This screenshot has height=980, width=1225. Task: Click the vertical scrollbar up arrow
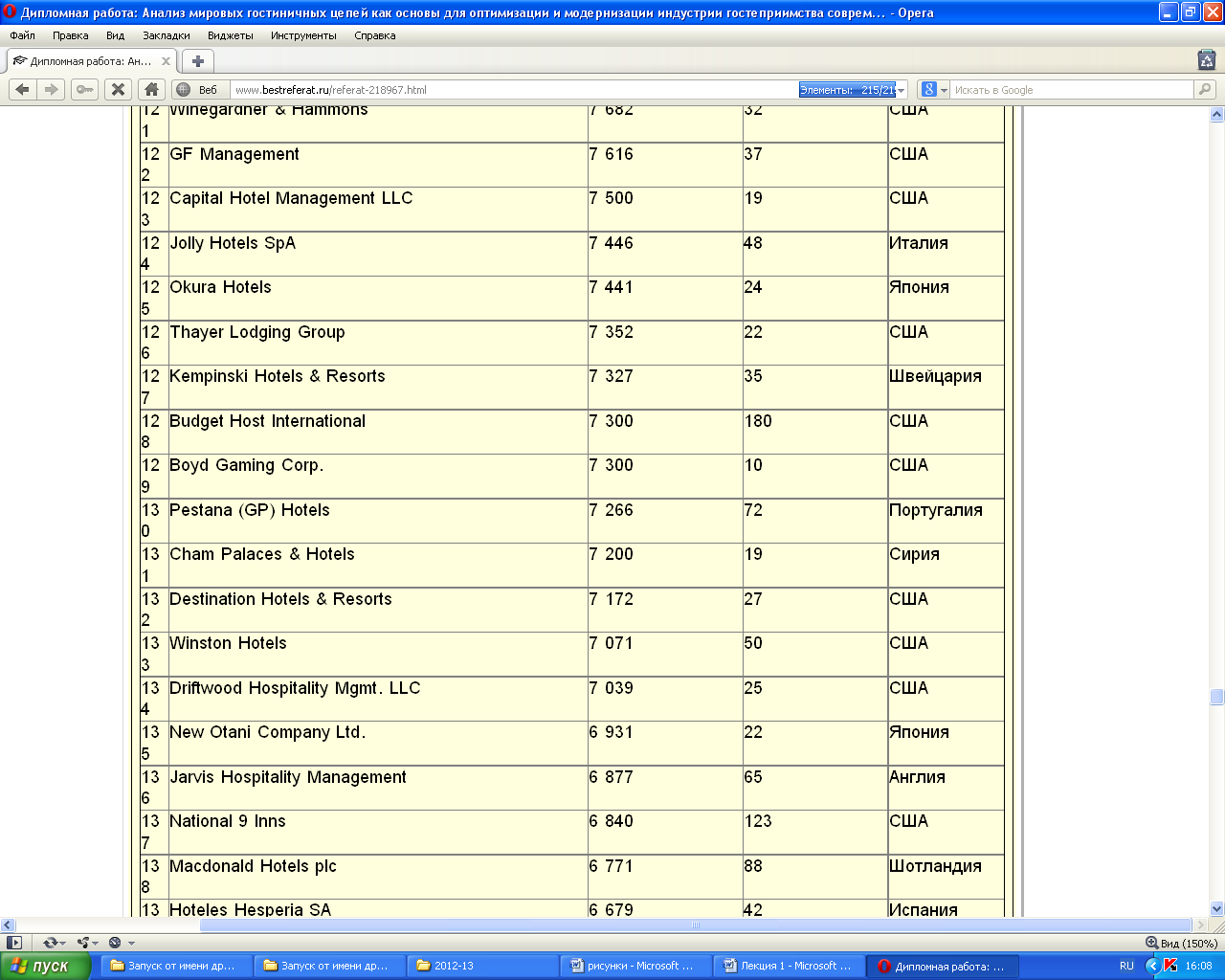tap(1216, 114)
